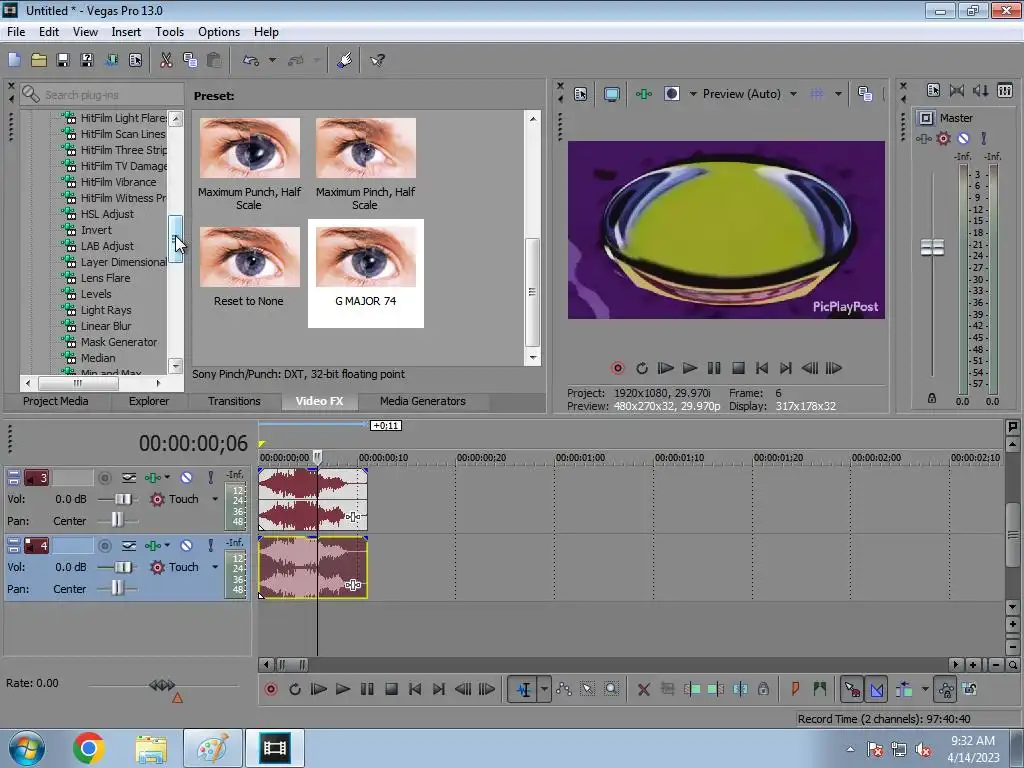
Task: Open the Insert menu
Action: click(126, 32)
